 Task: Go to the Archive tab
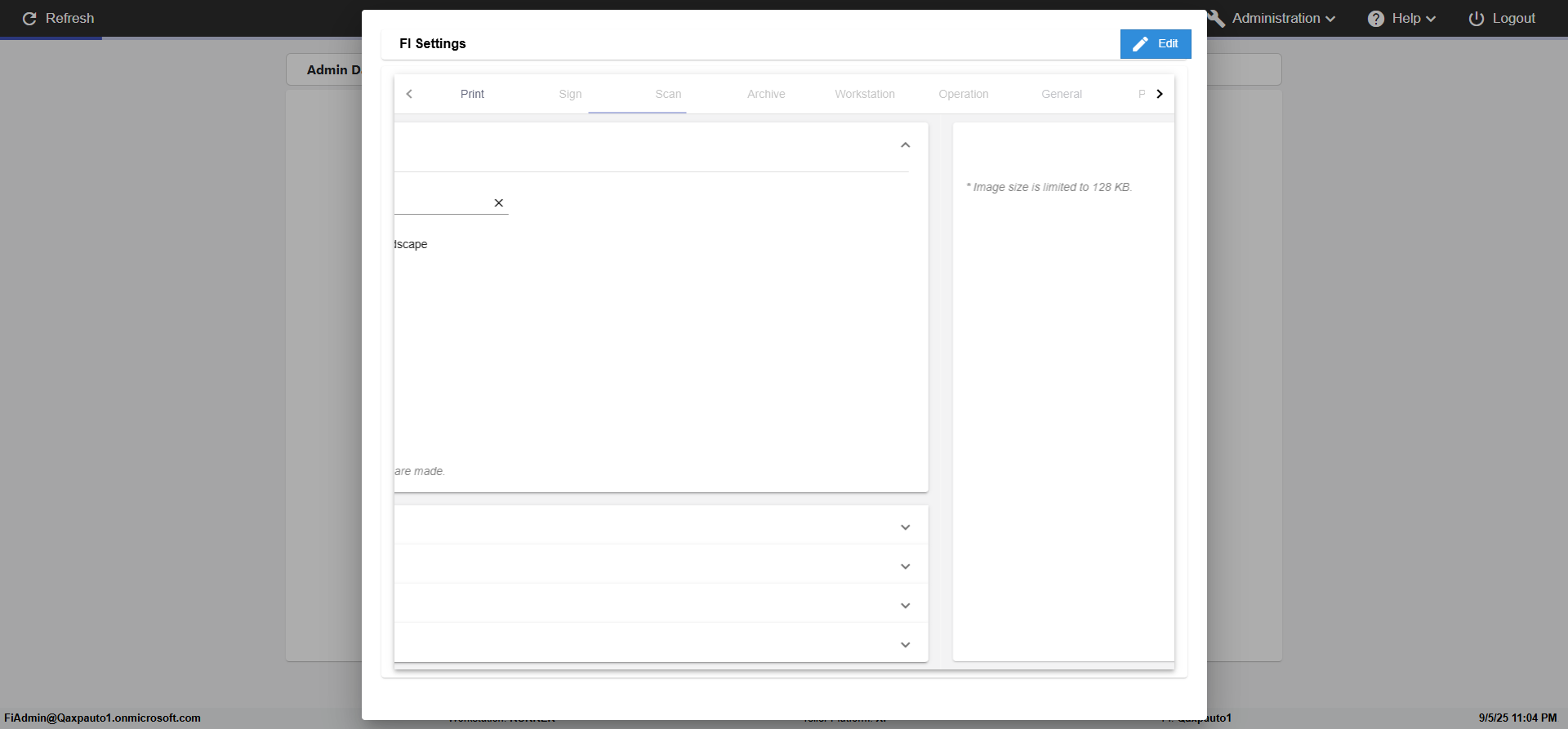766,94
